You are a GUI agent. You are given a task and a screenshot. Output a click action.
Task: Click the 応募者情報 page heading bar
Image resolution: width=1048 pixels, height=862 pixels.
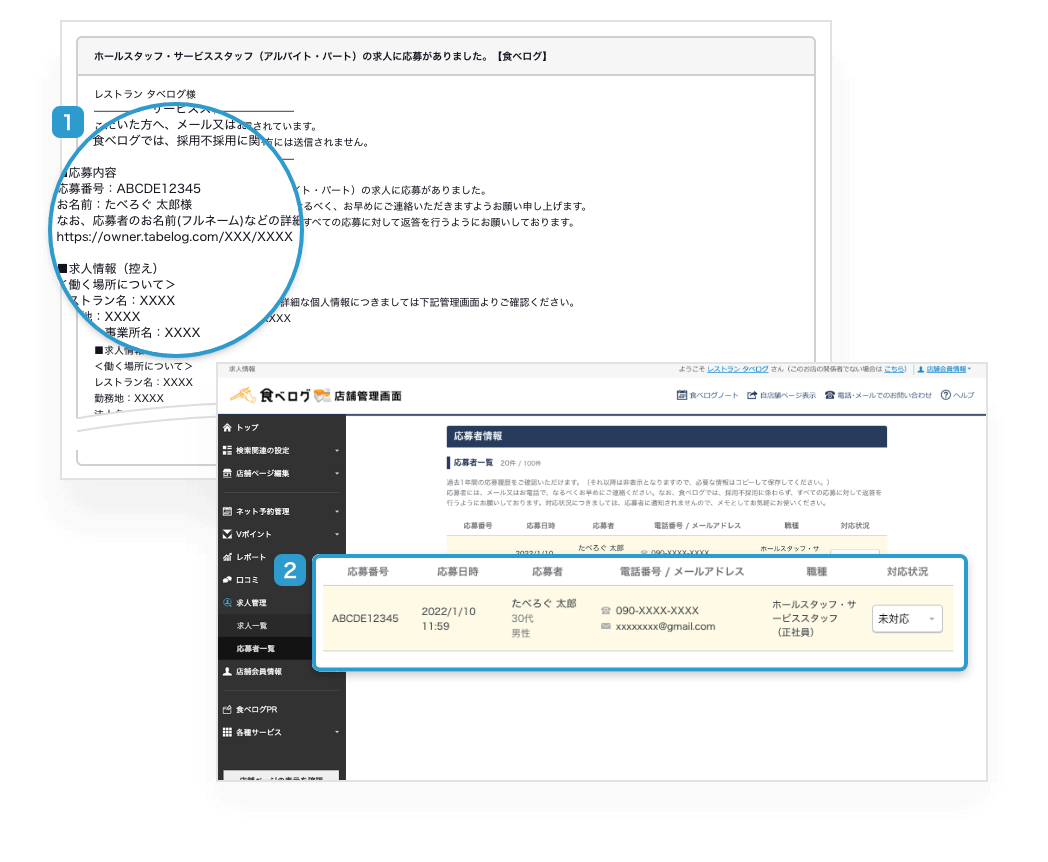(666, 436)
